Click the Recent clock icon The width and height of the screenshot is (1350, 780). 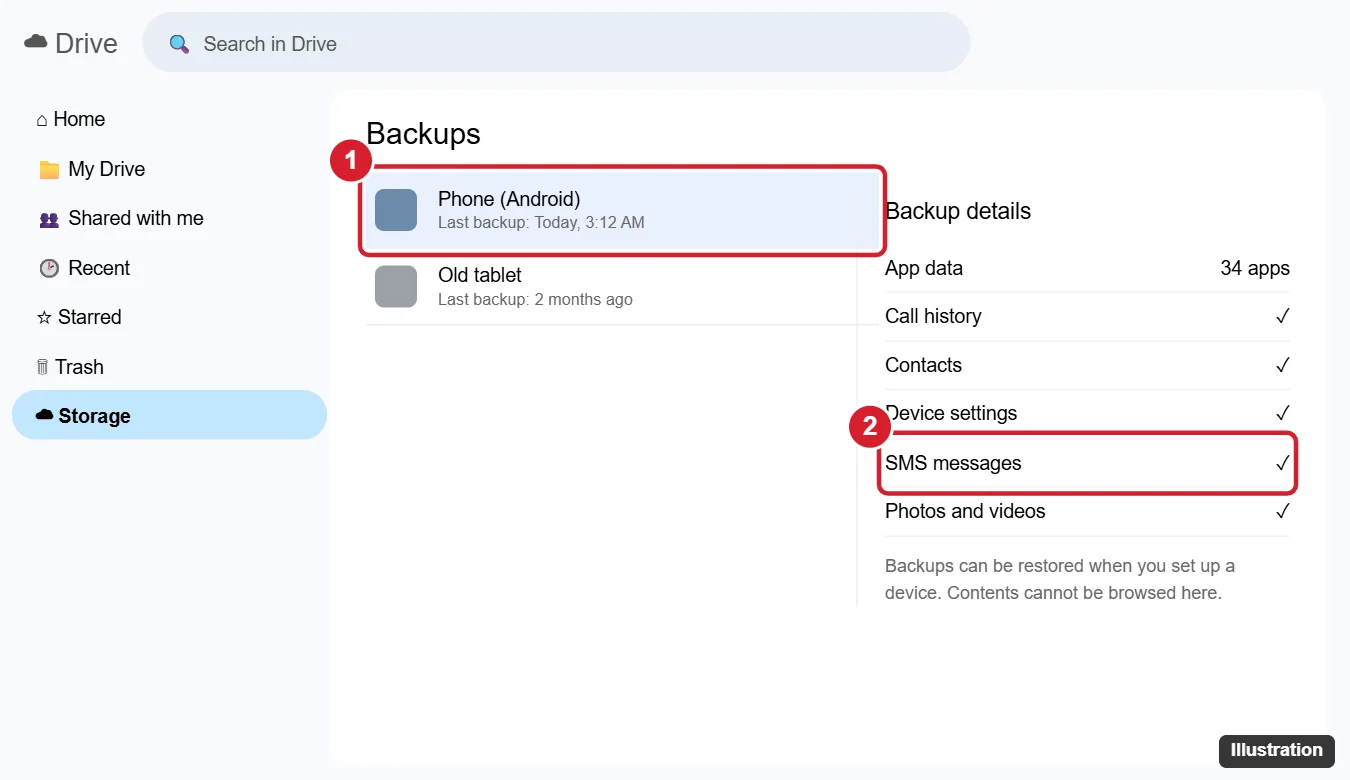point(49,268)
